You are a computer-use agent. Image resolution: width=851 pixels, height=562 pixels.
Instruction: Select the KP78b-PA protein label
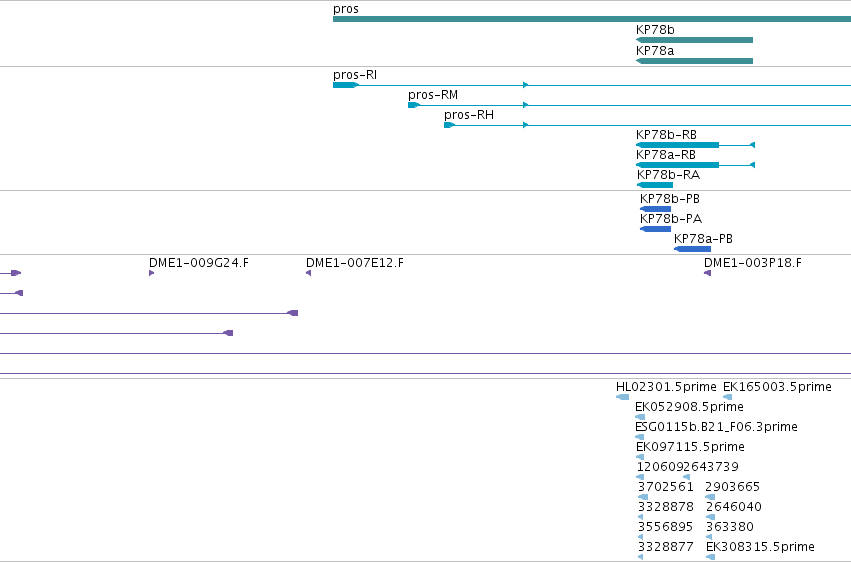click(x=671, y=219)
